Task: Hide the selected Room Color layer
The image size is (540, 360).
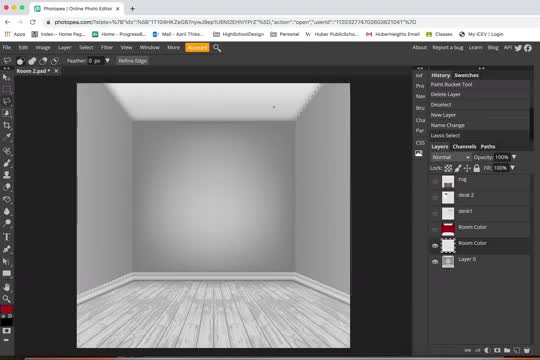Action: click(x=435, y=246)
